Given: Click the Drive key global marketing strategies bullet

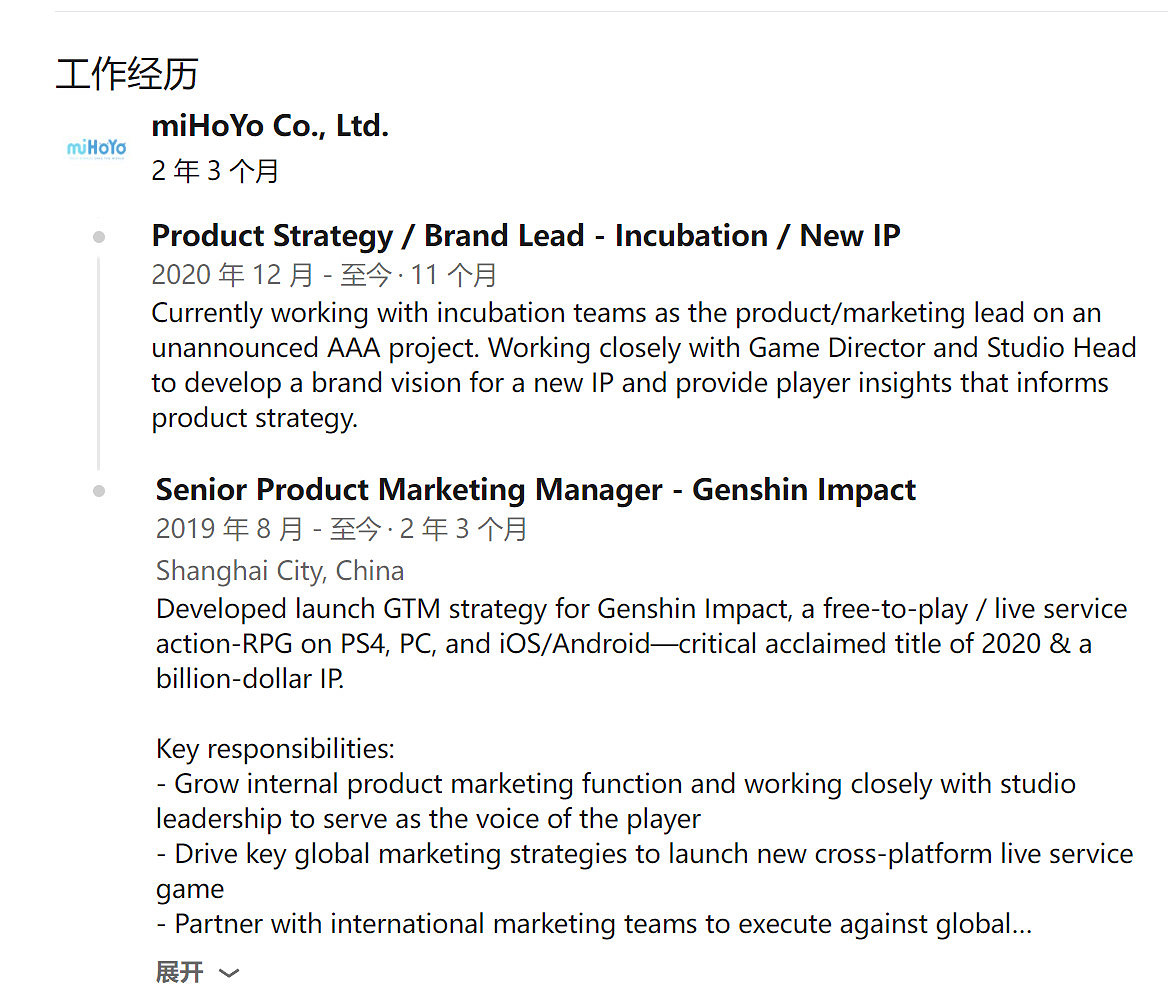Looking at the screenshot, I should pyautogui.click(x=645, y=855).
